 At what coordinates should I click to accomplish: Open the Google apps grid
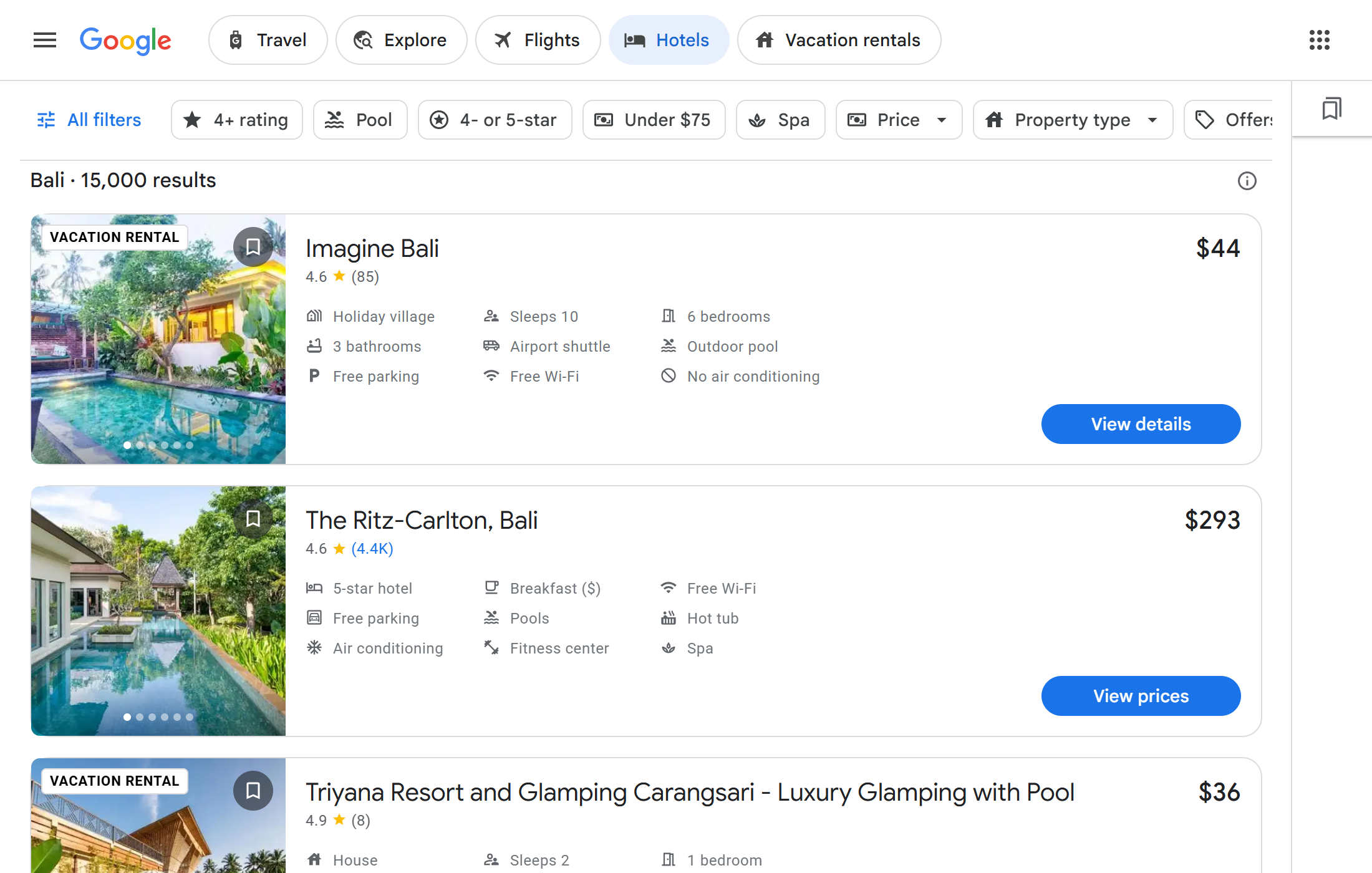1319,40
